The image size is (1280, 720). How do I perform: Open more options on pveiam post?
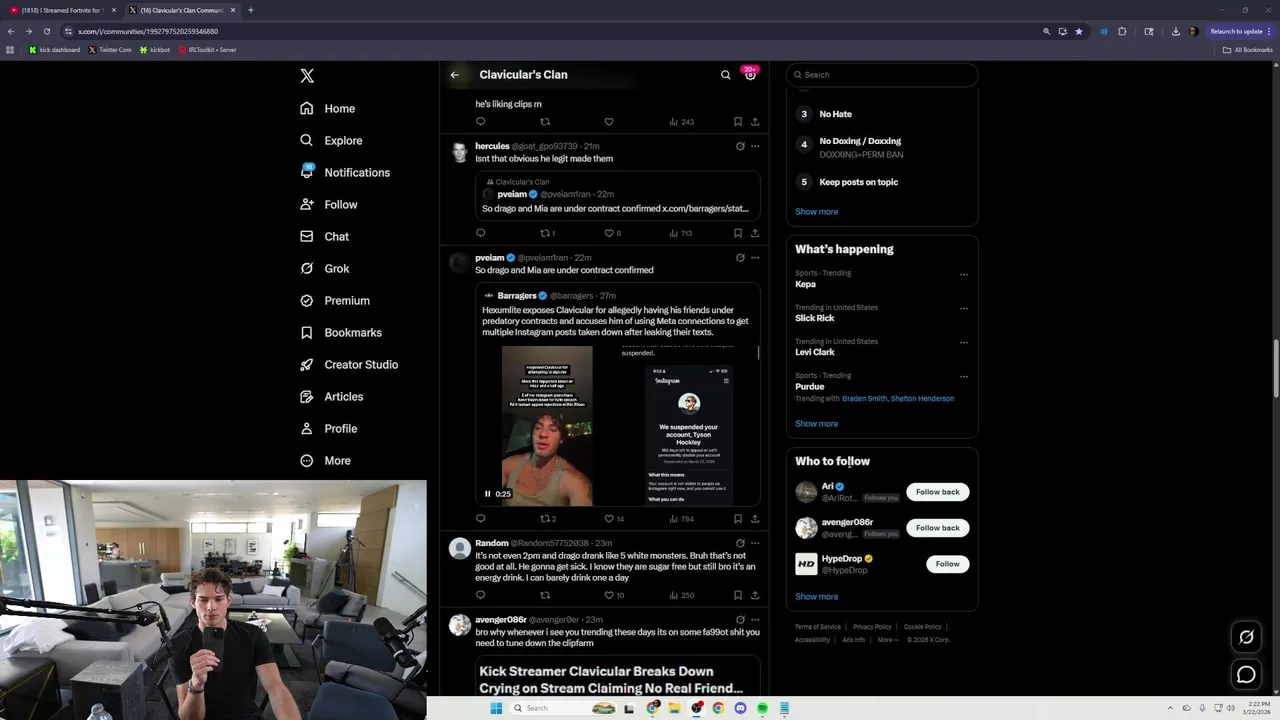tap(755, 258)
